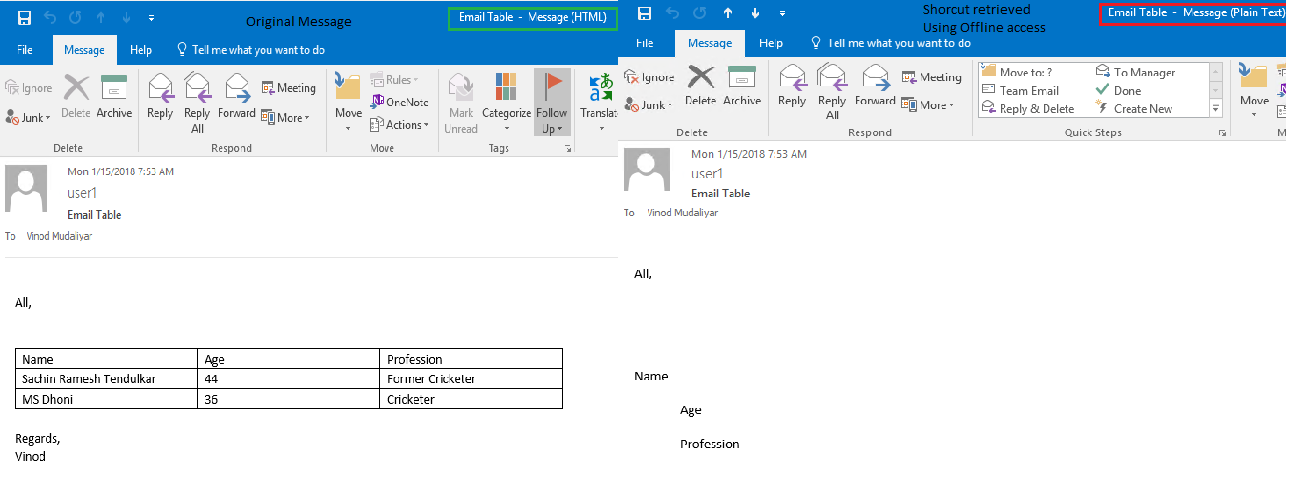Click Mark Unread in HTML message window
This screenshot has height=481, width=1292.
(461, 104)
